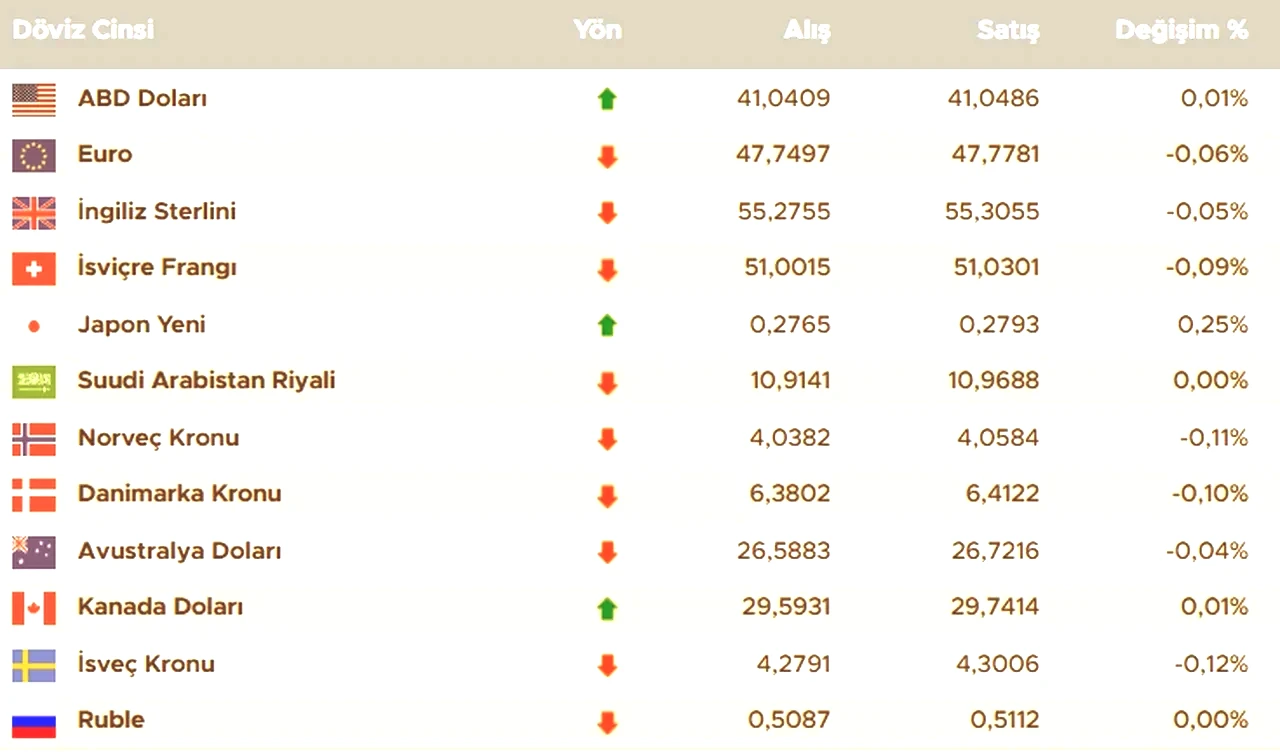
Task: Click the Yön column header
Action: tap(598, 30)
